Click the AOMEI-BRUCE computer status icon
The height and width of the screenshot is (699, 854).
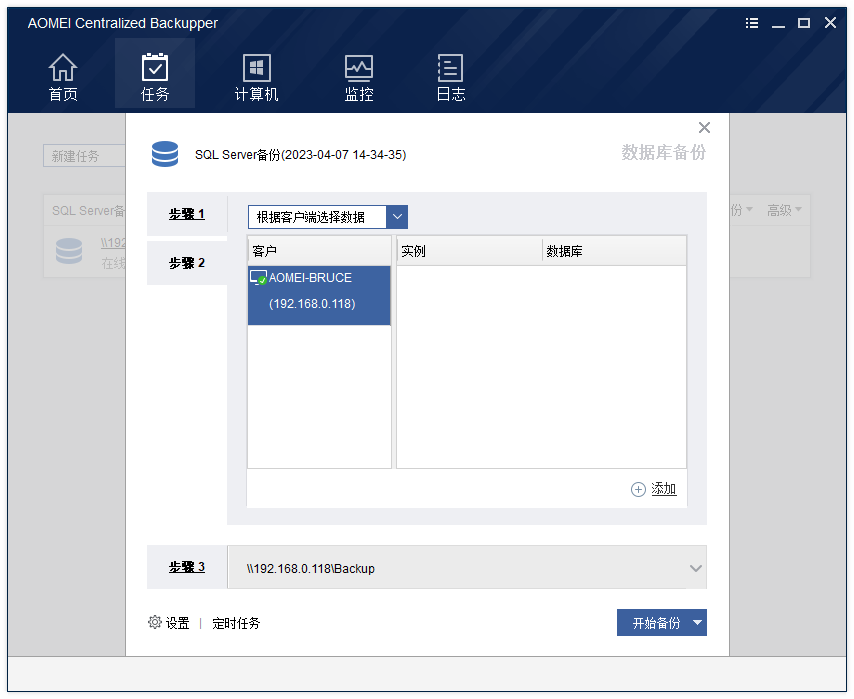[x=258, y=277]
